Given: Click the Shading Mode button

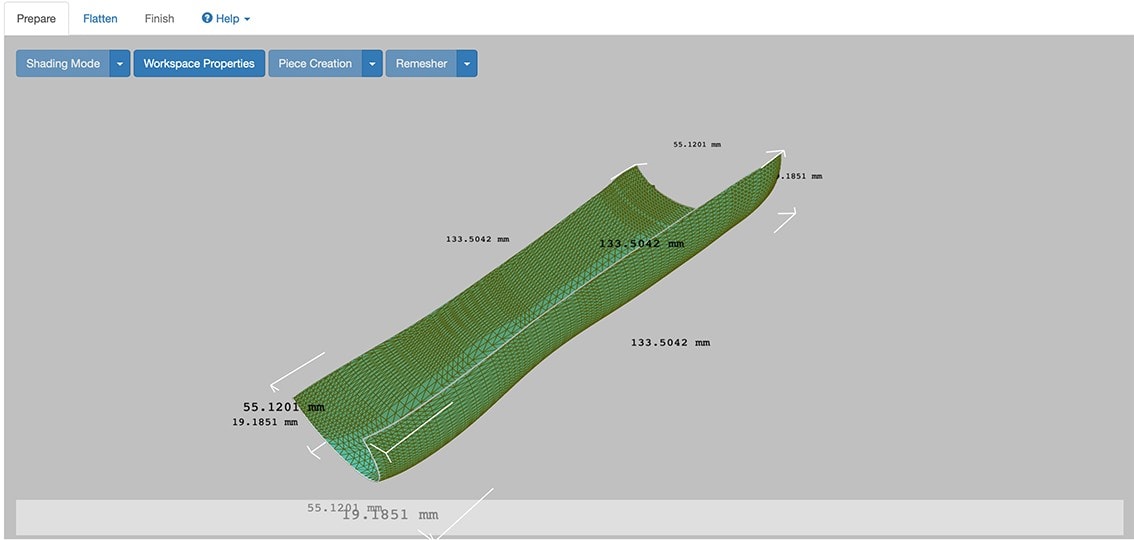Looking at the screenshot, I should point(63,64).
